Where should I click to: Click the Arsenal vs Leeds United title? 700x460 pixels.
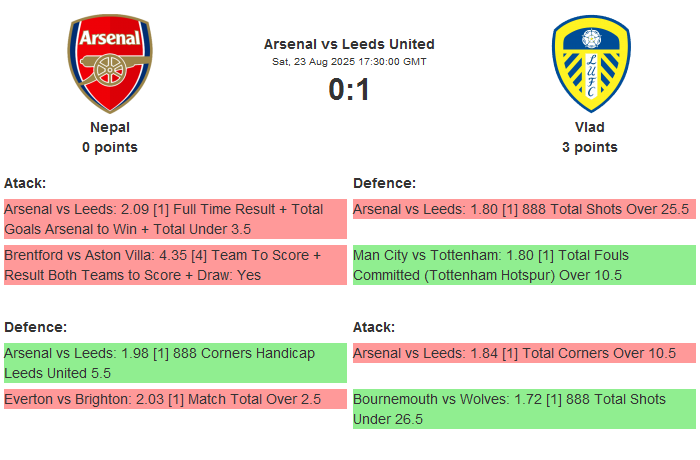coord(349,44)
